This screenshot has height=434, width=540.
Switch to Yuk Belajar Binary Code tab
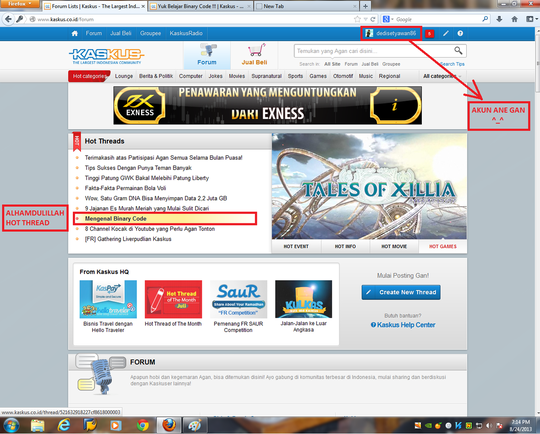pos(201,6)
